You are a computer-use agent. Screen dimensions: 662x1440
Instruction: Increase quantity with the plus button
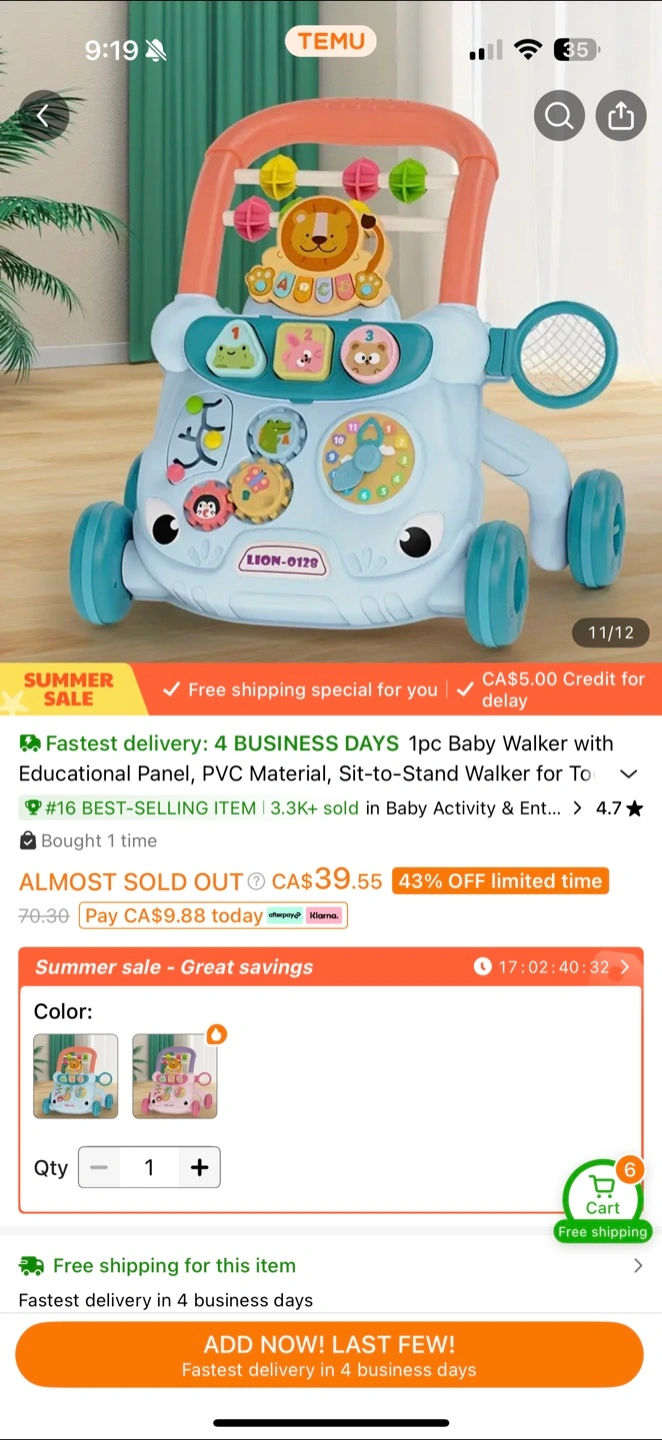tap(200, 1167)
